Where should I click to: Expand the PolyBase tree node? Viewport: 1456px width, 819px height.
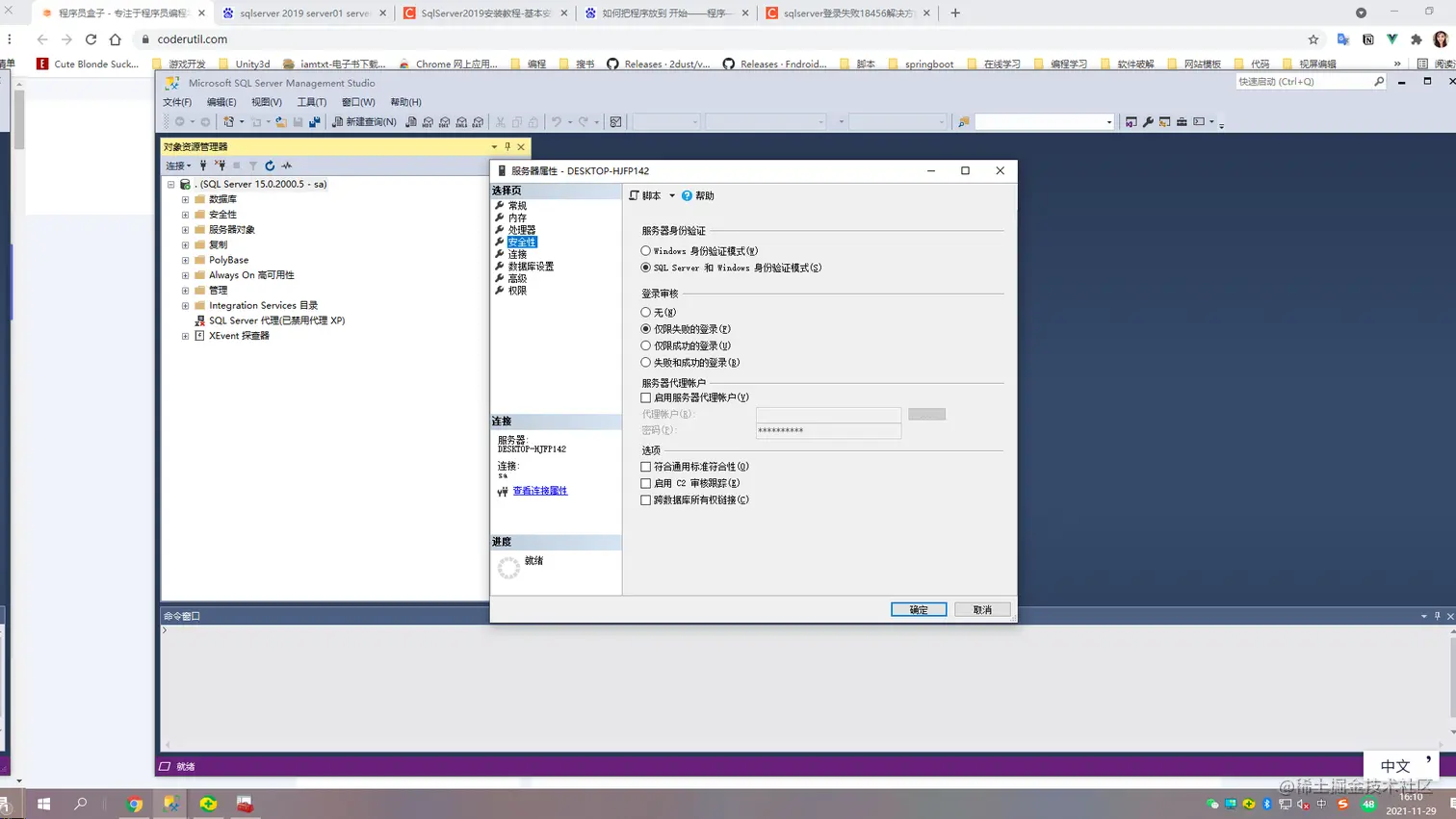click(186, 260)
